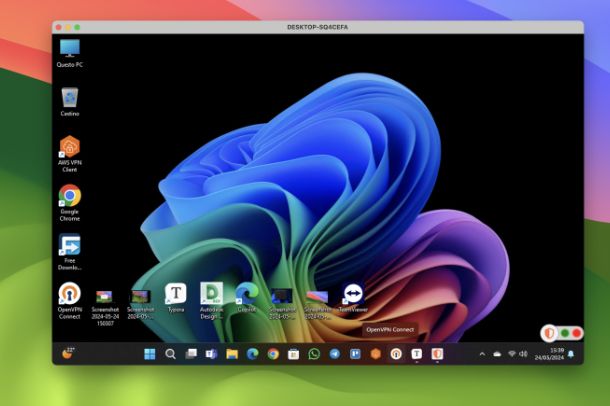This screenshot has height=406, width=610.
Task: Click the green dot in the floating pill
Action: [x=565, y=333]
